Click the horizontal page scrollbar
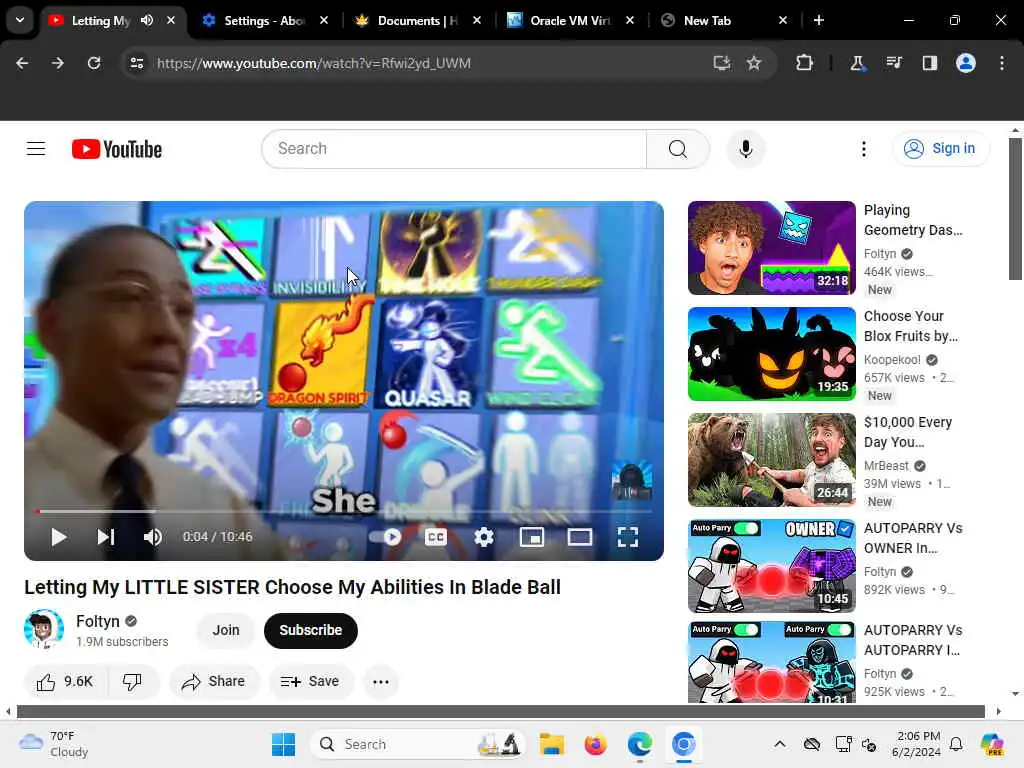 [500, 711]
